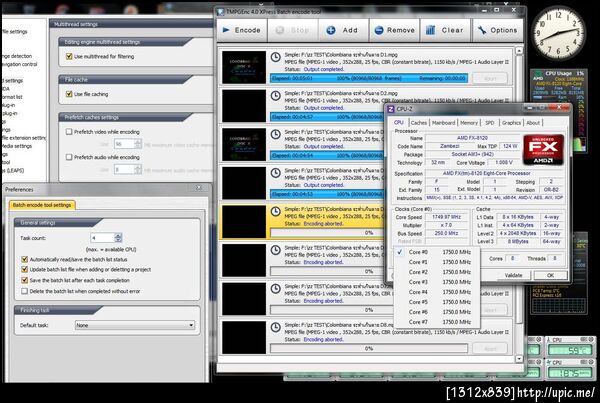Start batch with the Encode button
This screenshot has width=600, height=403.
pyautogui.click(x=242, y=30)
